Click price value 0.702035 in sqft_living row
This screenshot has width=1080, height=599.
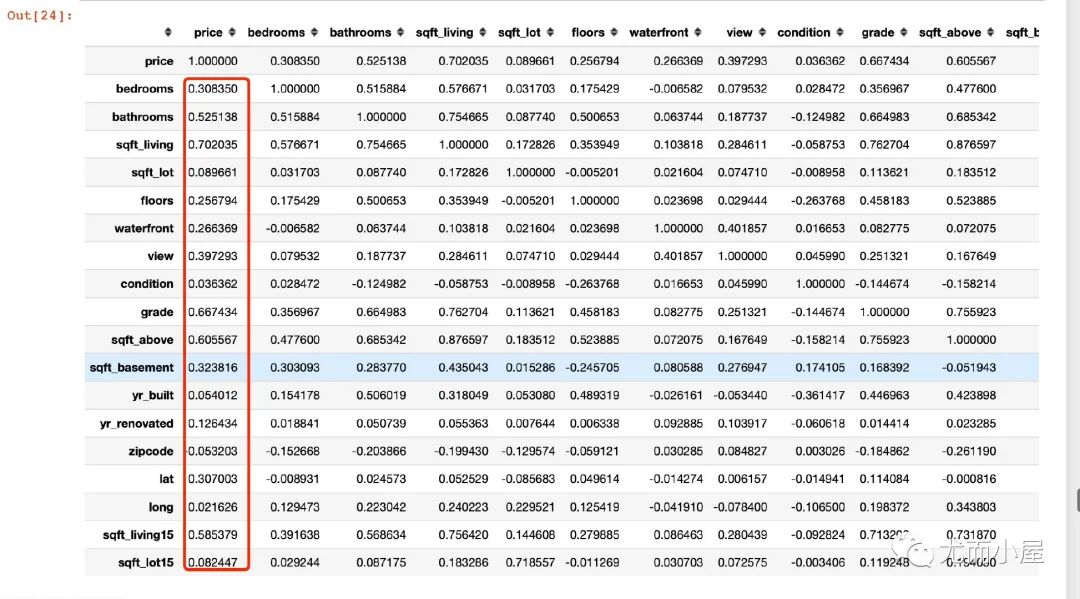[x=213, y=145]
